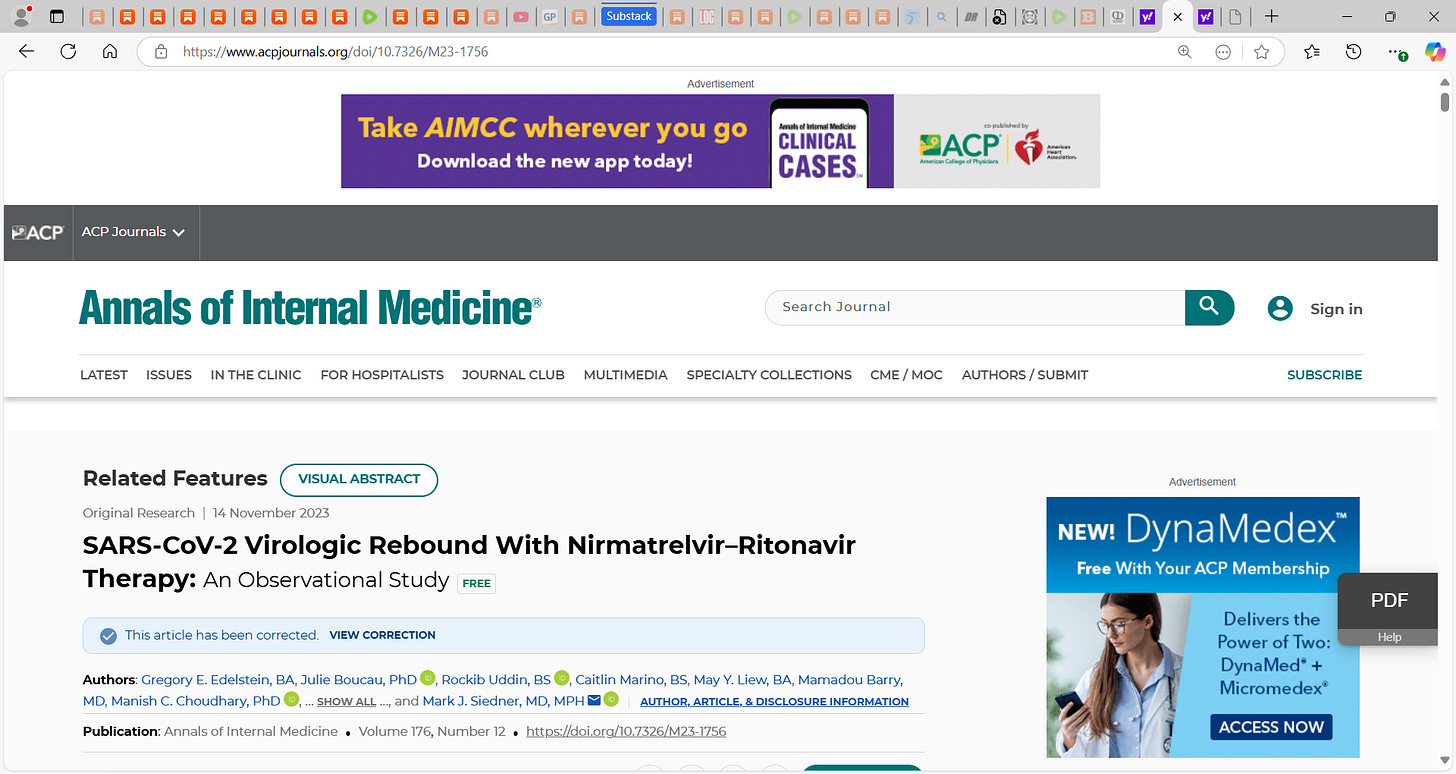1456x774 pixels.
Task: Click the ACP logo in the gray bar
Action: 38,232
